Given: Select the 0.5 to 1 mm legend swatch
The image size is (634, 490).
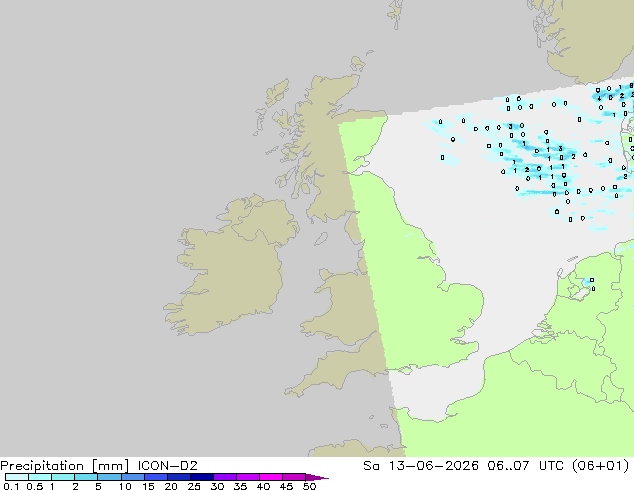Looking at the screenshot, I should [40, 477].
